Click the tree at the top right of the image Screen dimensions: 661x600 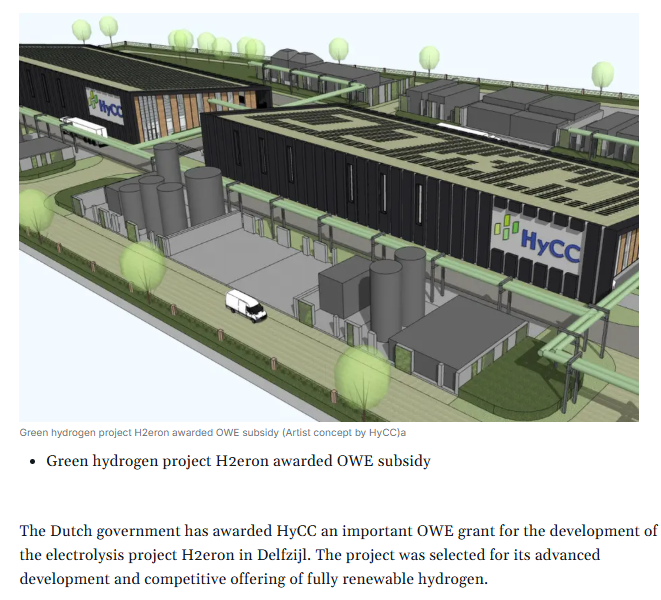[x=601, y=74]
